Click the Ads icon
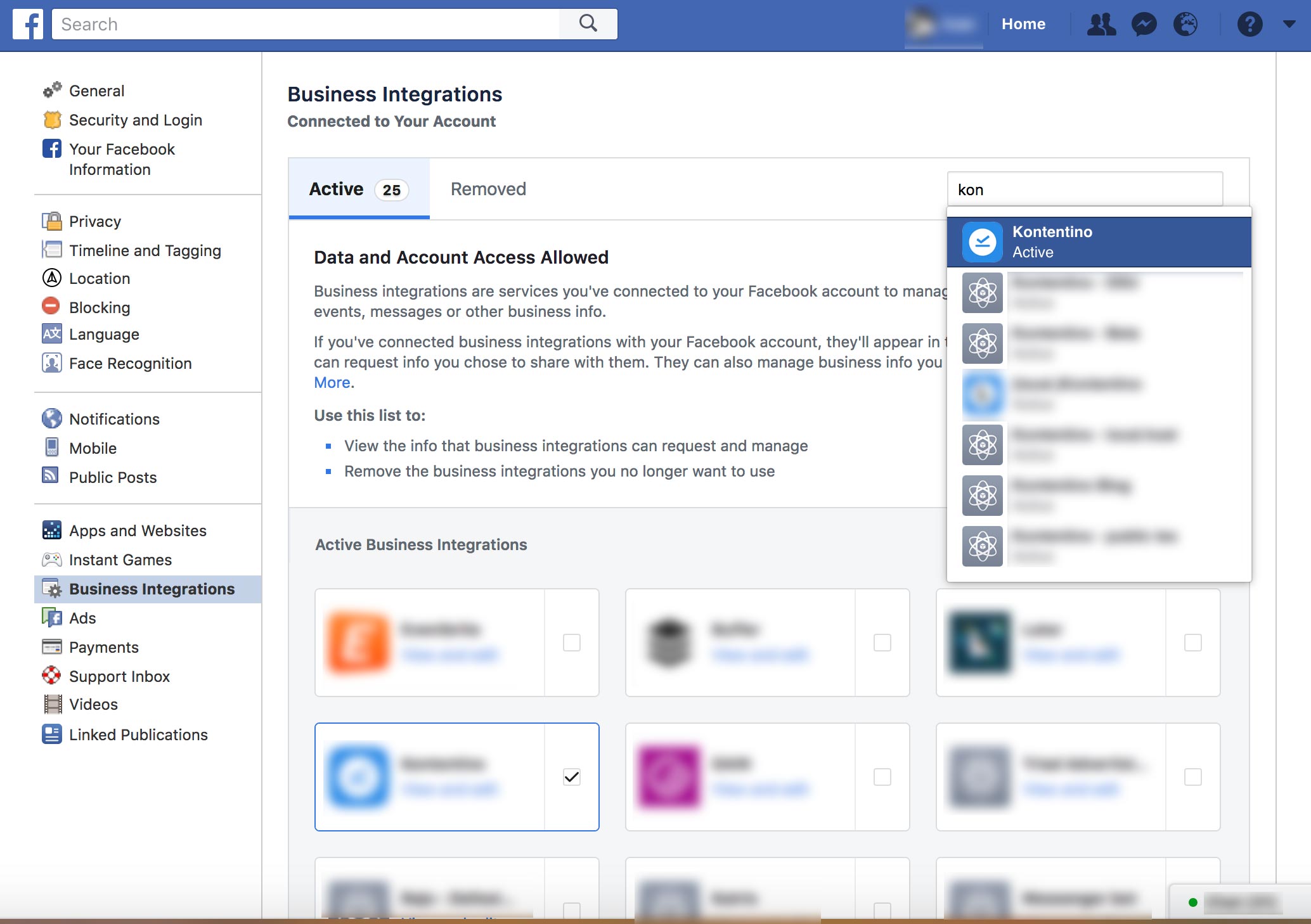Viewport: 1311px width, 924px height. click(x=52, y=617)
